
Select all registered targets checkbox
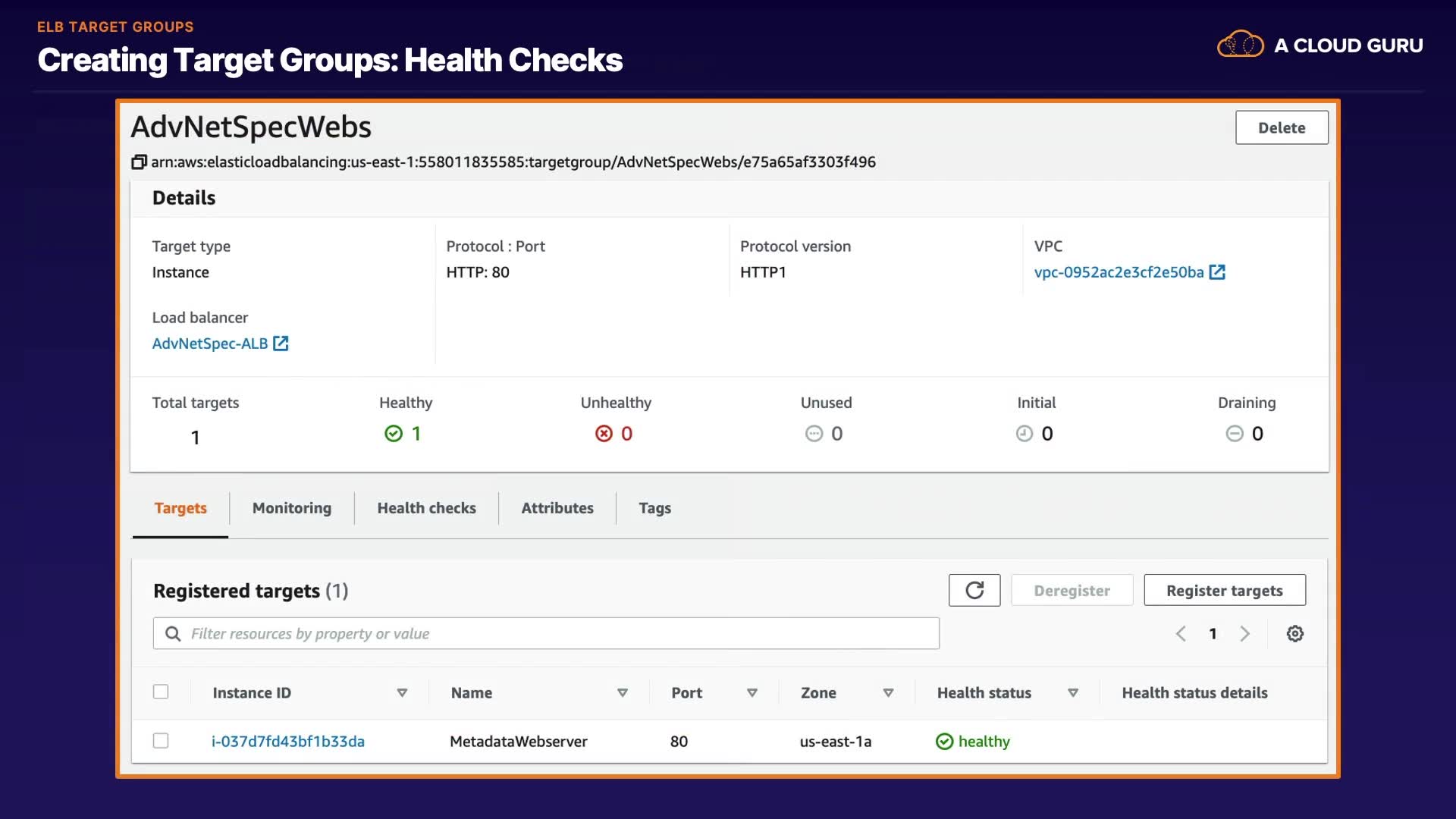coord(161,692)
